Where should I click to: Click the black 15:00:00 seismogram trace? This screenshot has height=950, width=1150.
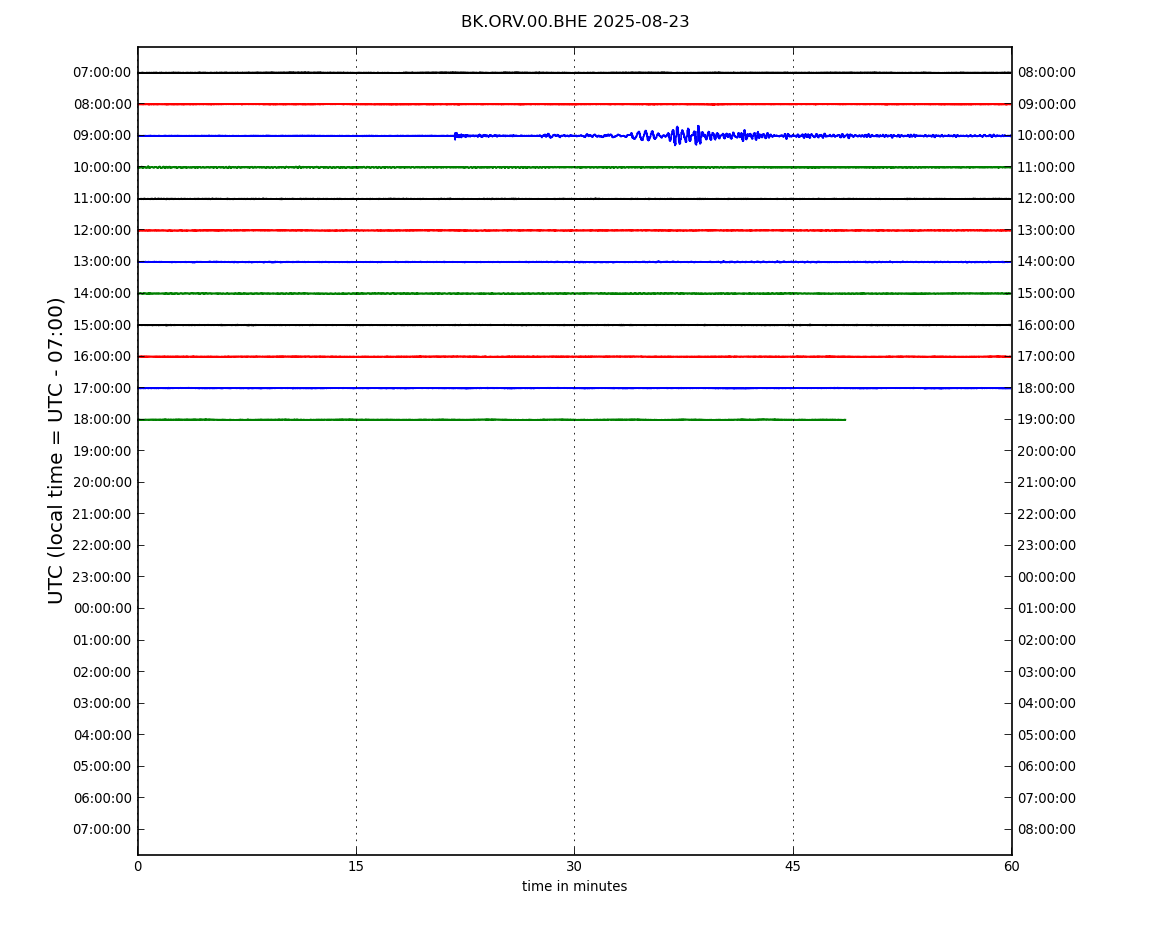tap(574, 325)
